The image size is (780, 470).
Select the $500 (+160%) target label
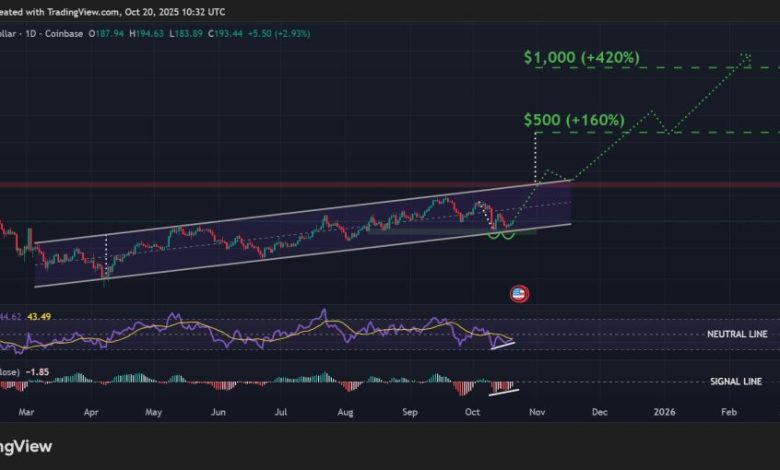click(574, 120)
